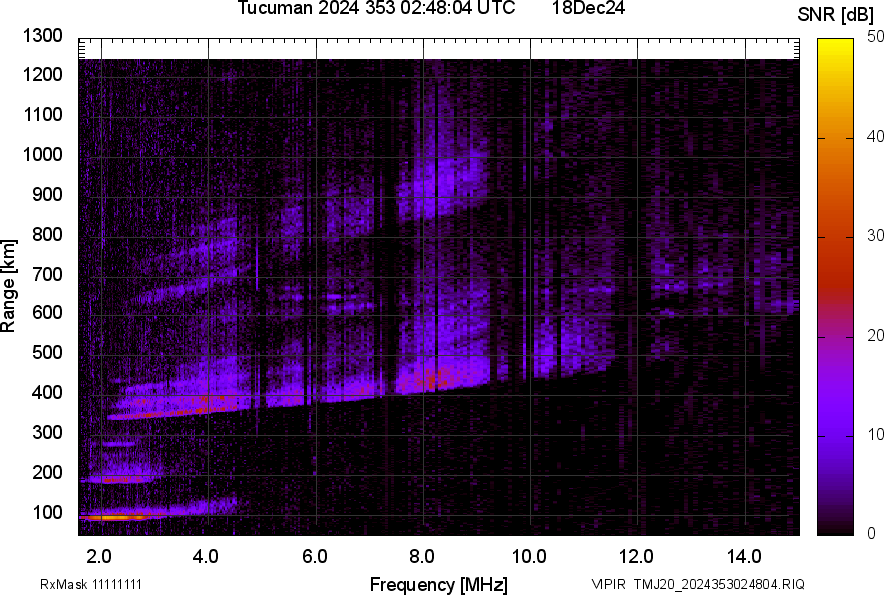Click the 'RxMask 11111111' label

point(91,584)
